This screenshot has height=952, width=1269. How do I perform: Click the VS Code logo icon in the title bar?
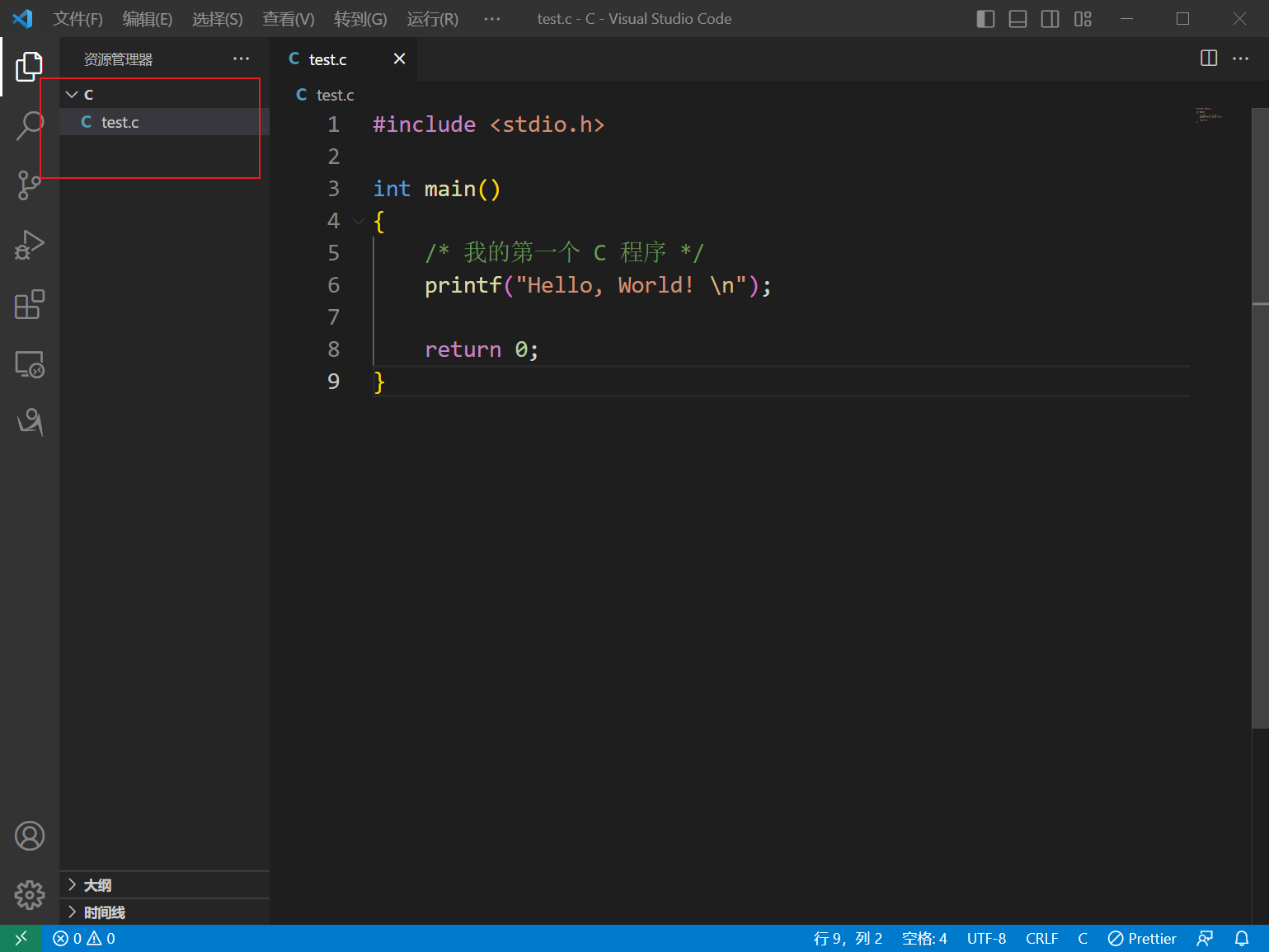coord(22,18)
